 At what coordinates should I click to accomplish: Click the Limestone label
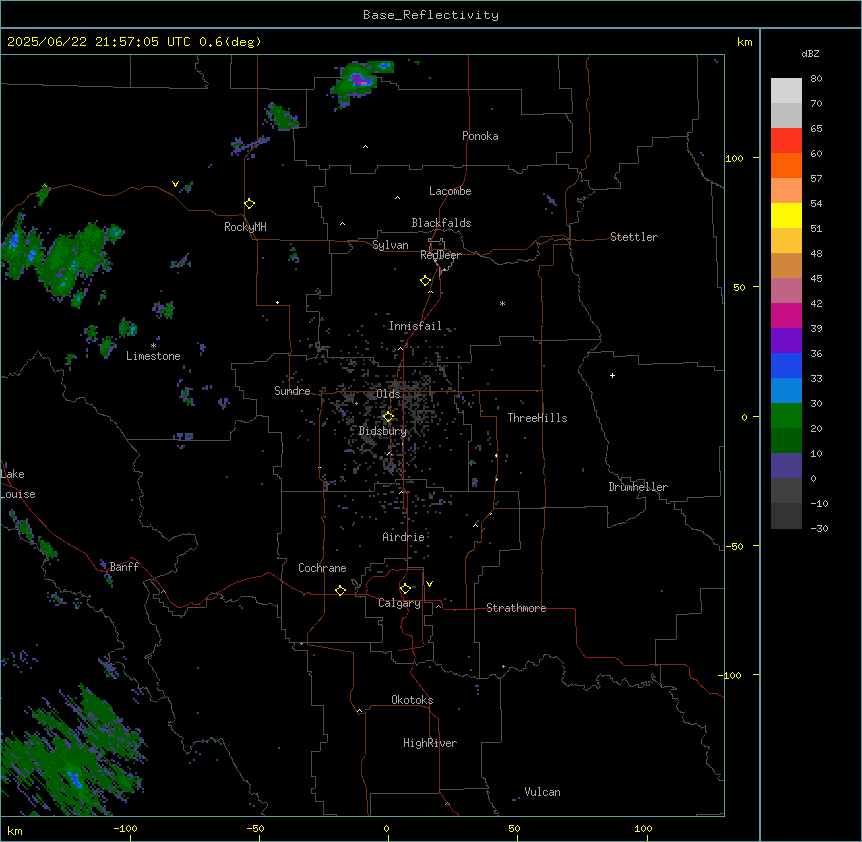(x=153, y=356)
